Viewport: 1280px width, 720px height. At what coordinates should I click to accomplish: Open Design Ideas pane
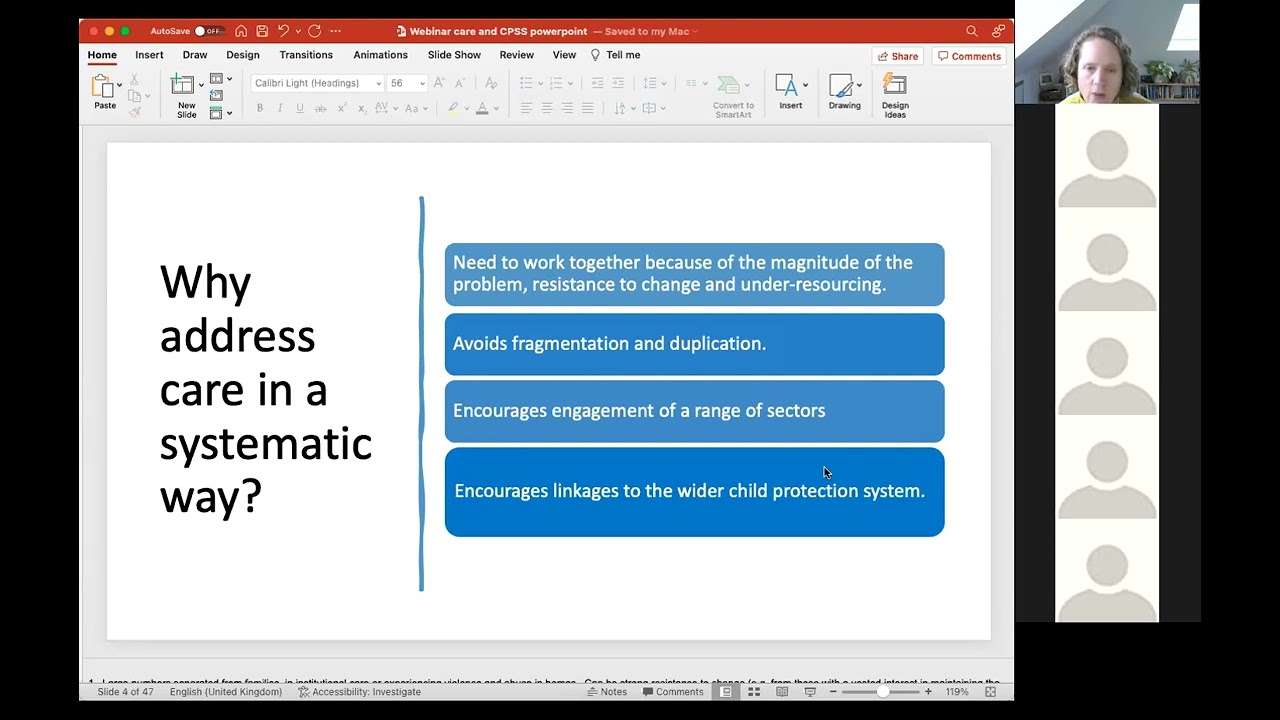[895, 96]
